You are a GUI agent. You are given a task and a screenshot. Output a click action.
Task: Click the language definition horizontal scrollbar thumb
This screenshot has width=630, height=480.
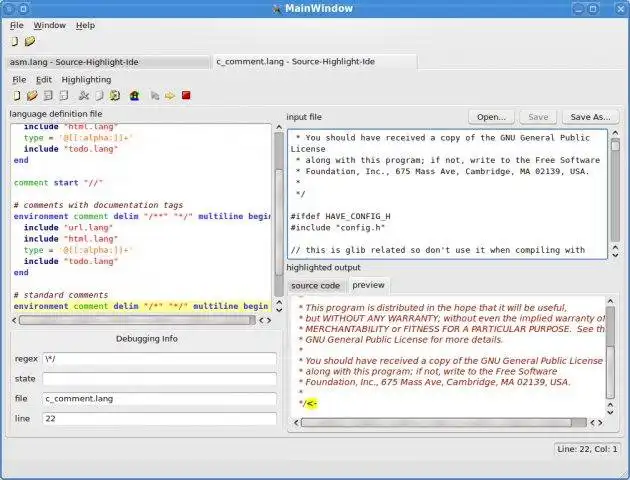point(137,320)
